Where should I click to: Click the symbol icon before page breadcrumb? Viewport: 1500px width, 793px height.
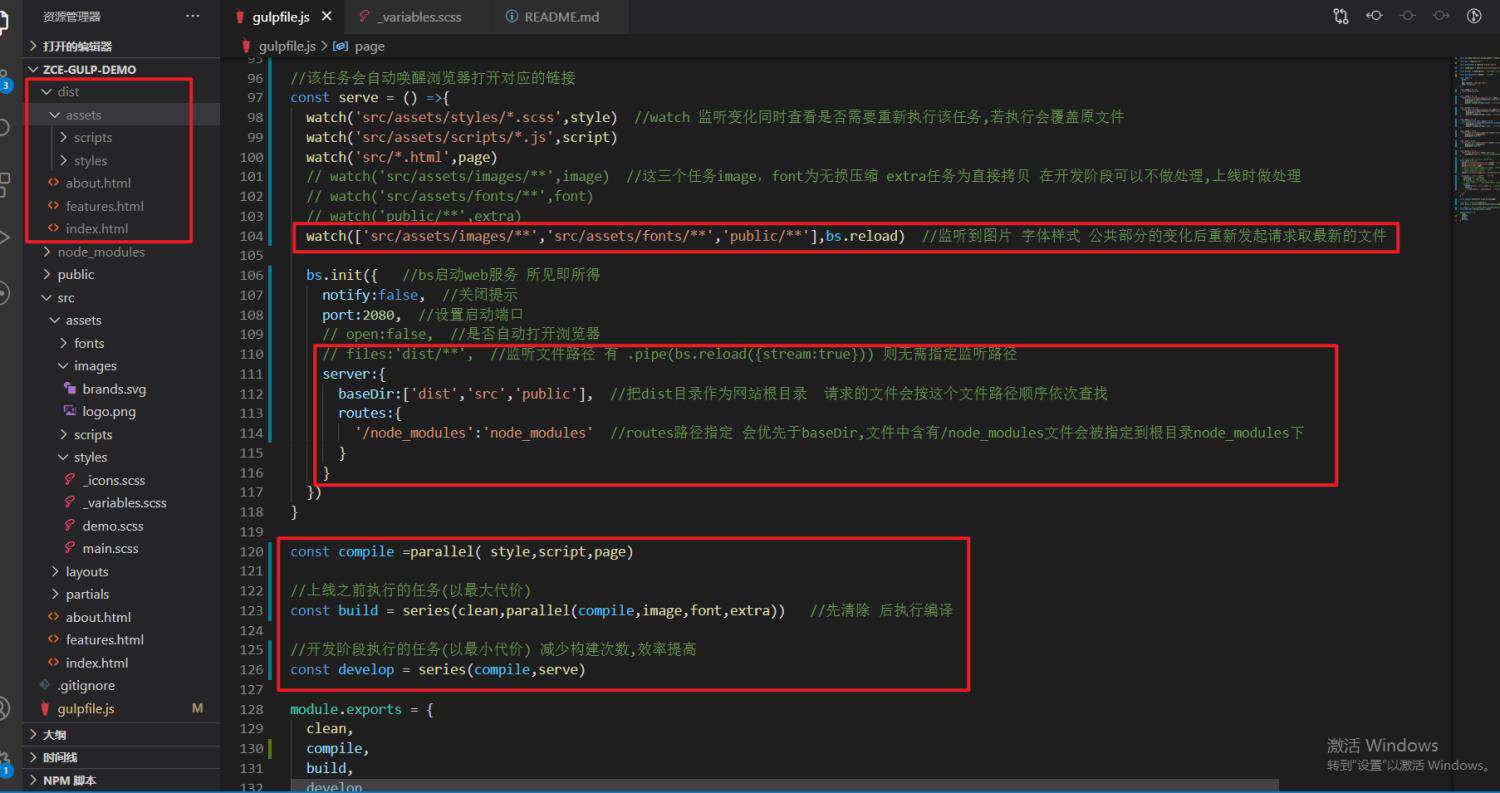pos(340,46)
